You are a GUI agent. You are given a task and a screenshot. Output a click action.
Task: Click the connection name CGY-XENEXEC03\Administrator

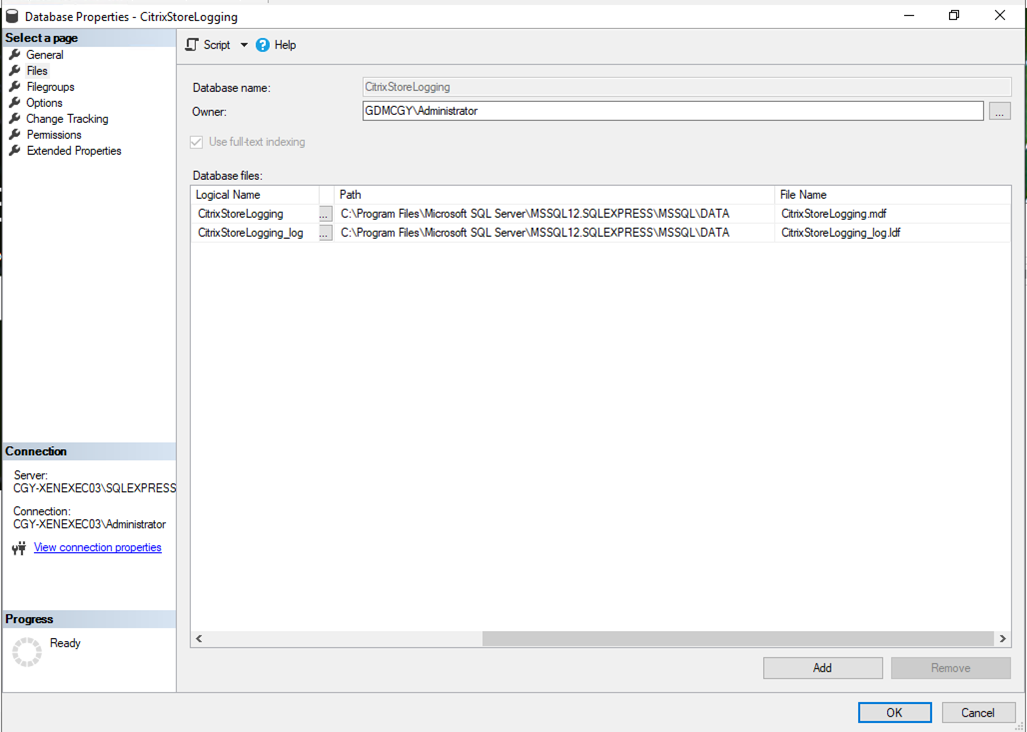click(90, 524)
